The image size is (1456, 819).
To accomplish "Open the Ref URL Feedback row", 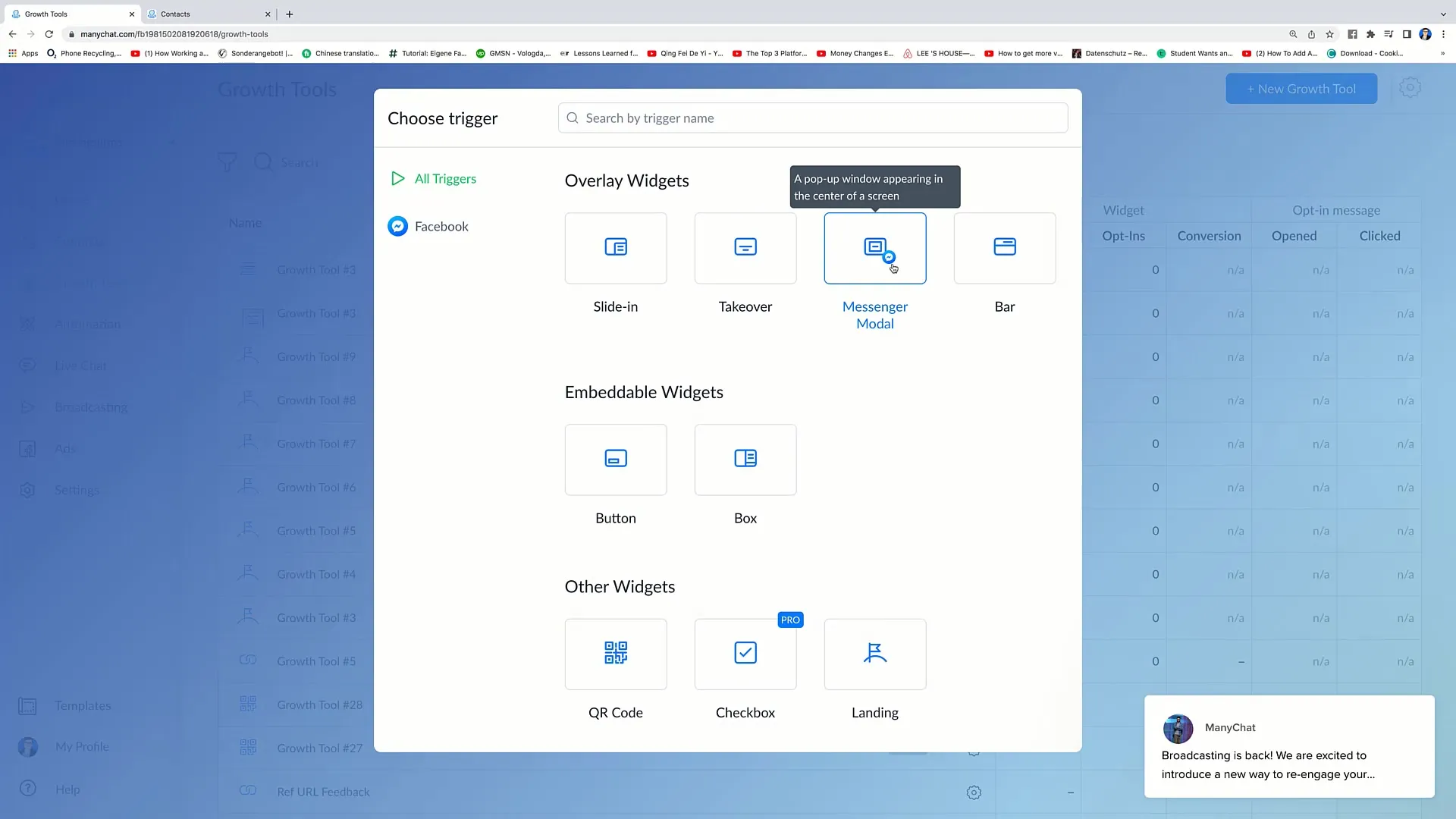I will 323,792.
